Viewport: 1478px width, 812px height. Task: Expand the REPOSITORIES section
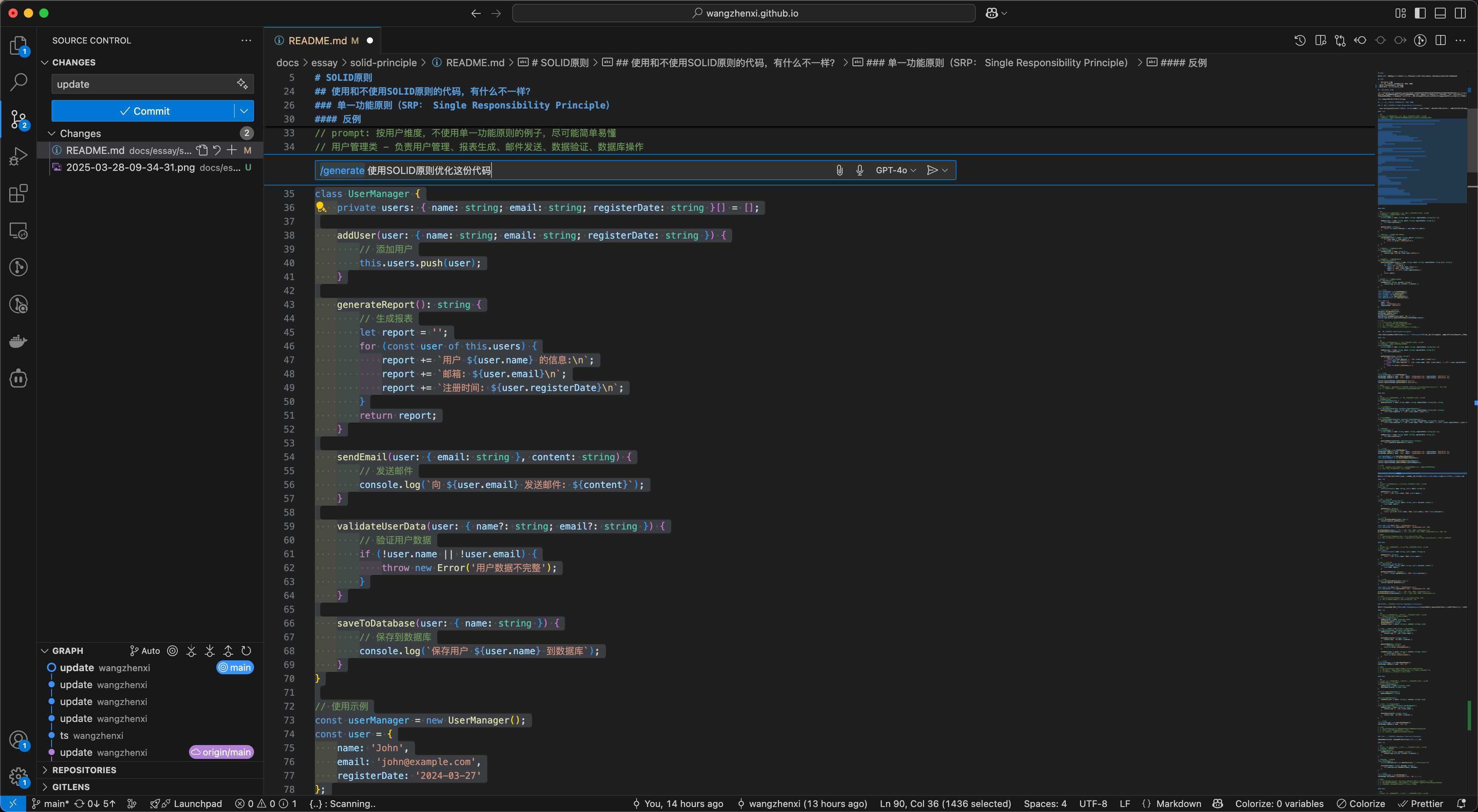84,770
